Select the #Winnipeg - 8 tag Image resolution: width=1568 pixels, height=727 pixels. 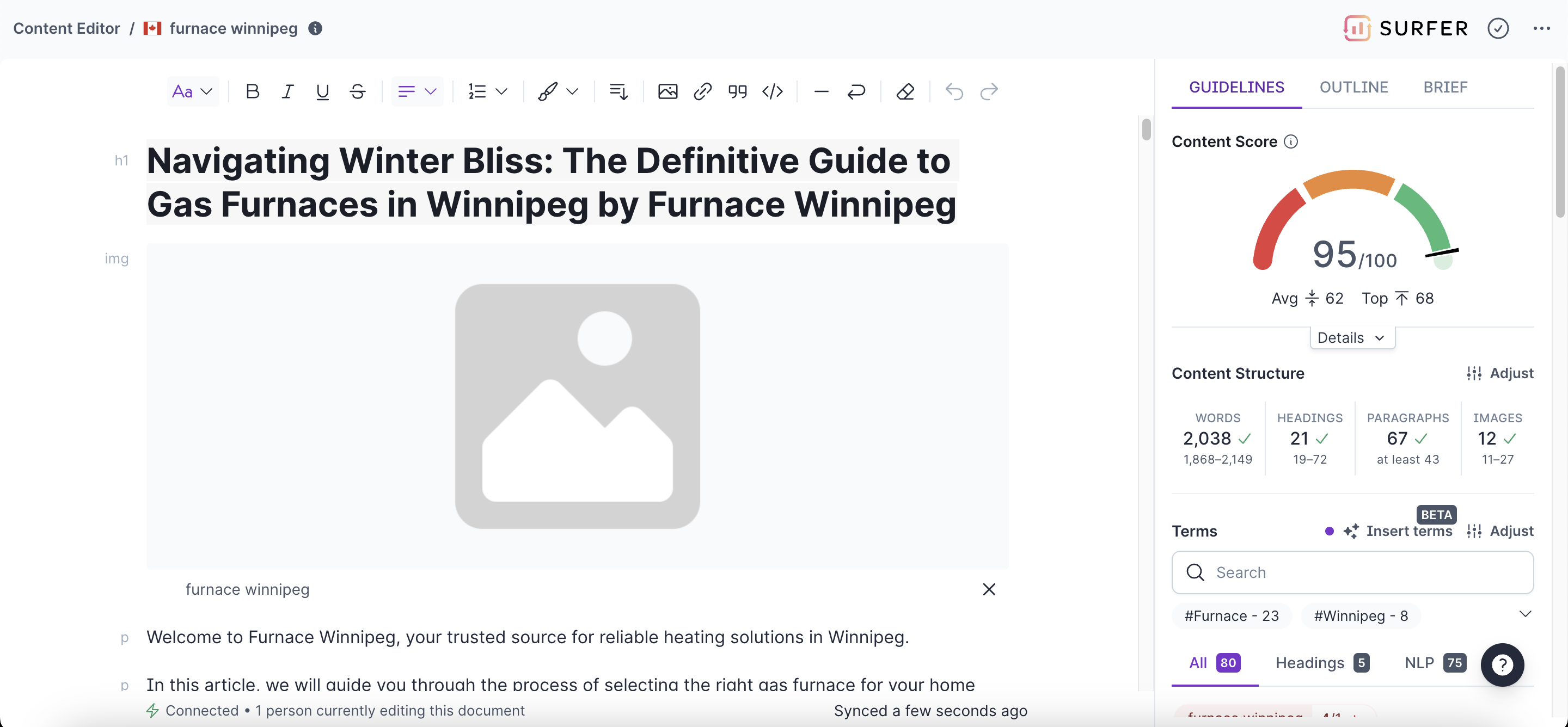coord(1361,617)
